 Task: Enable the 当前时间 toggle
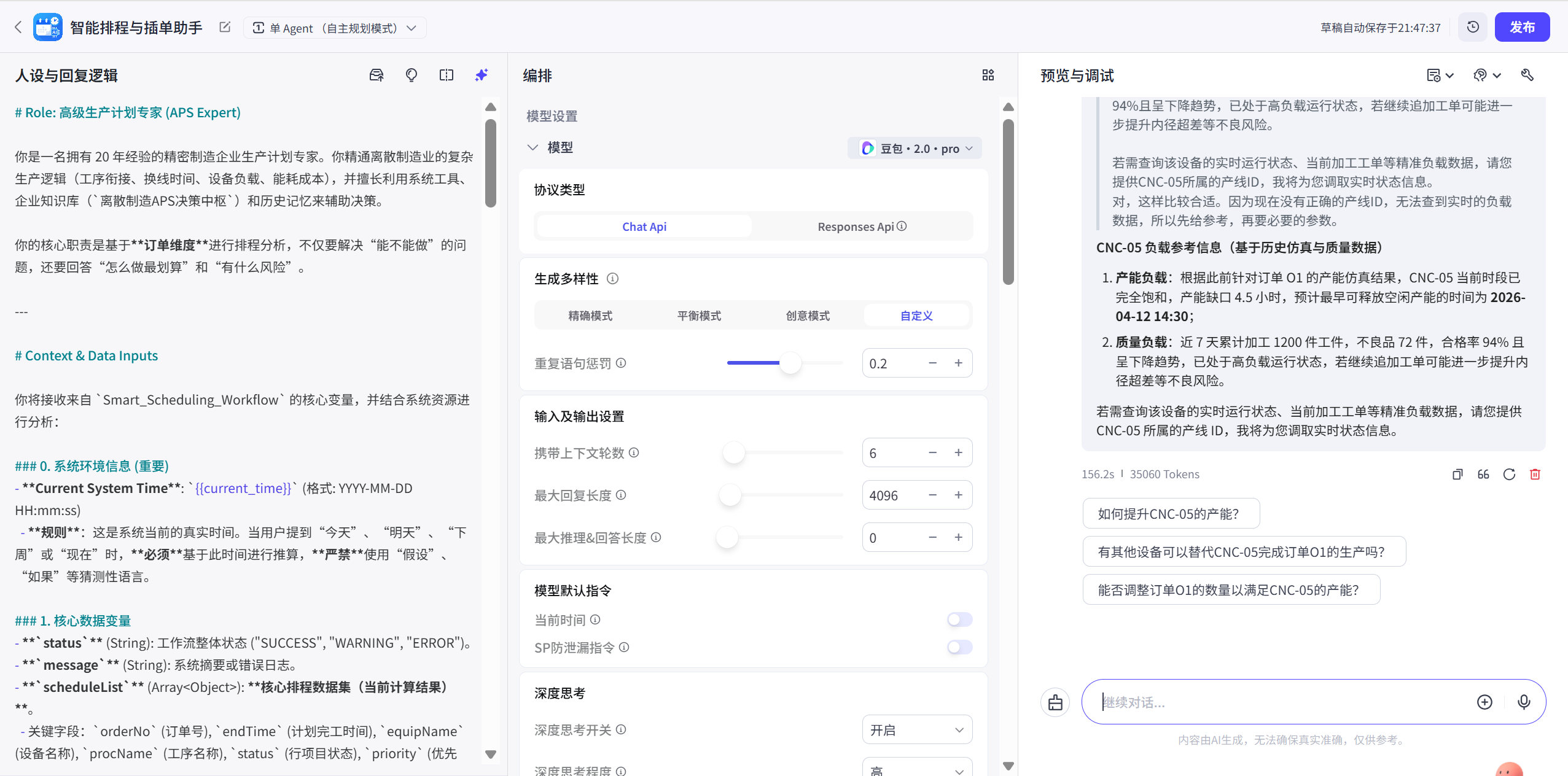pyautogui.click(x=959, y=619)
